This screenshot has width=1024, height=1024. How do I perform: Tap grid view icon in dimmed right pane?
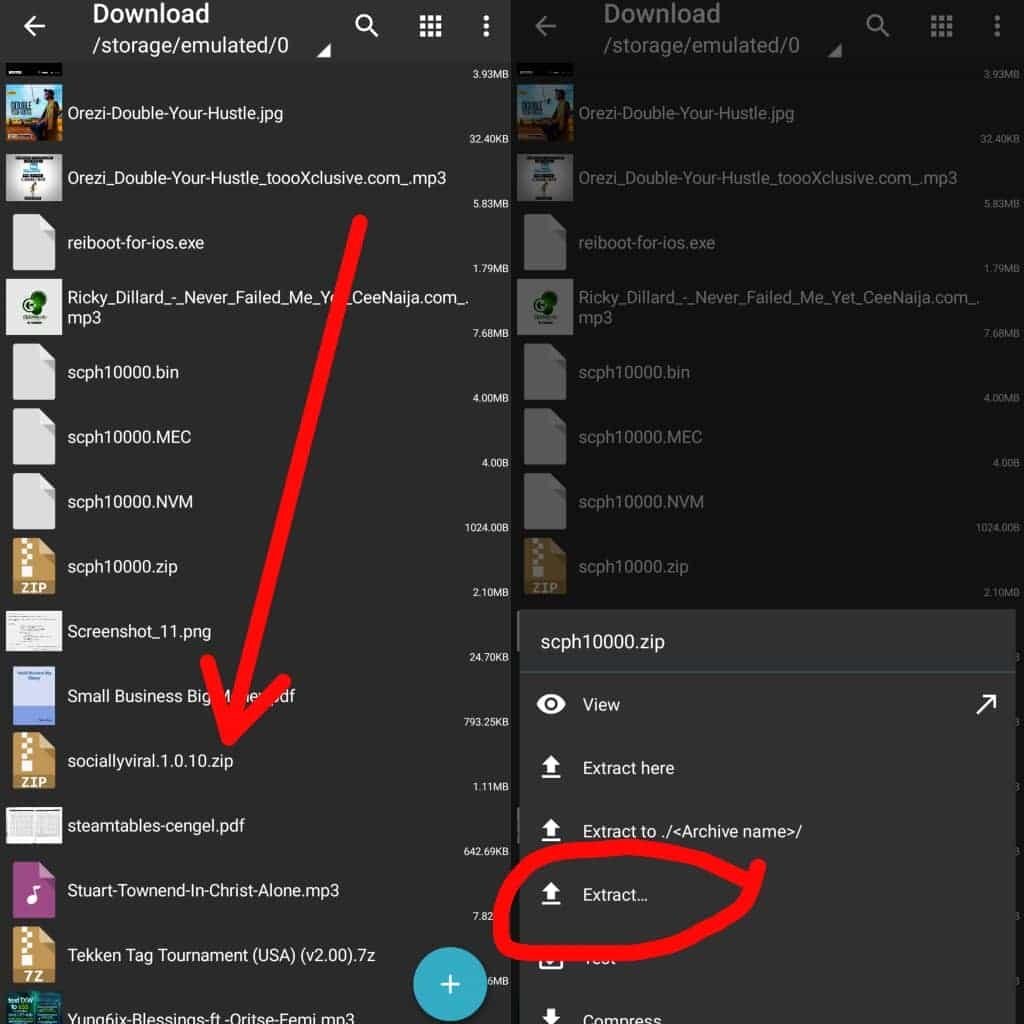point(941,26)
